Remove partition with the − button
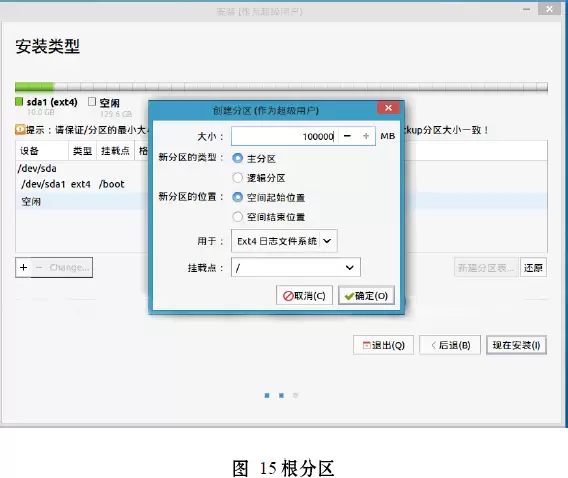The image size is (568, 478). [39, 268]
